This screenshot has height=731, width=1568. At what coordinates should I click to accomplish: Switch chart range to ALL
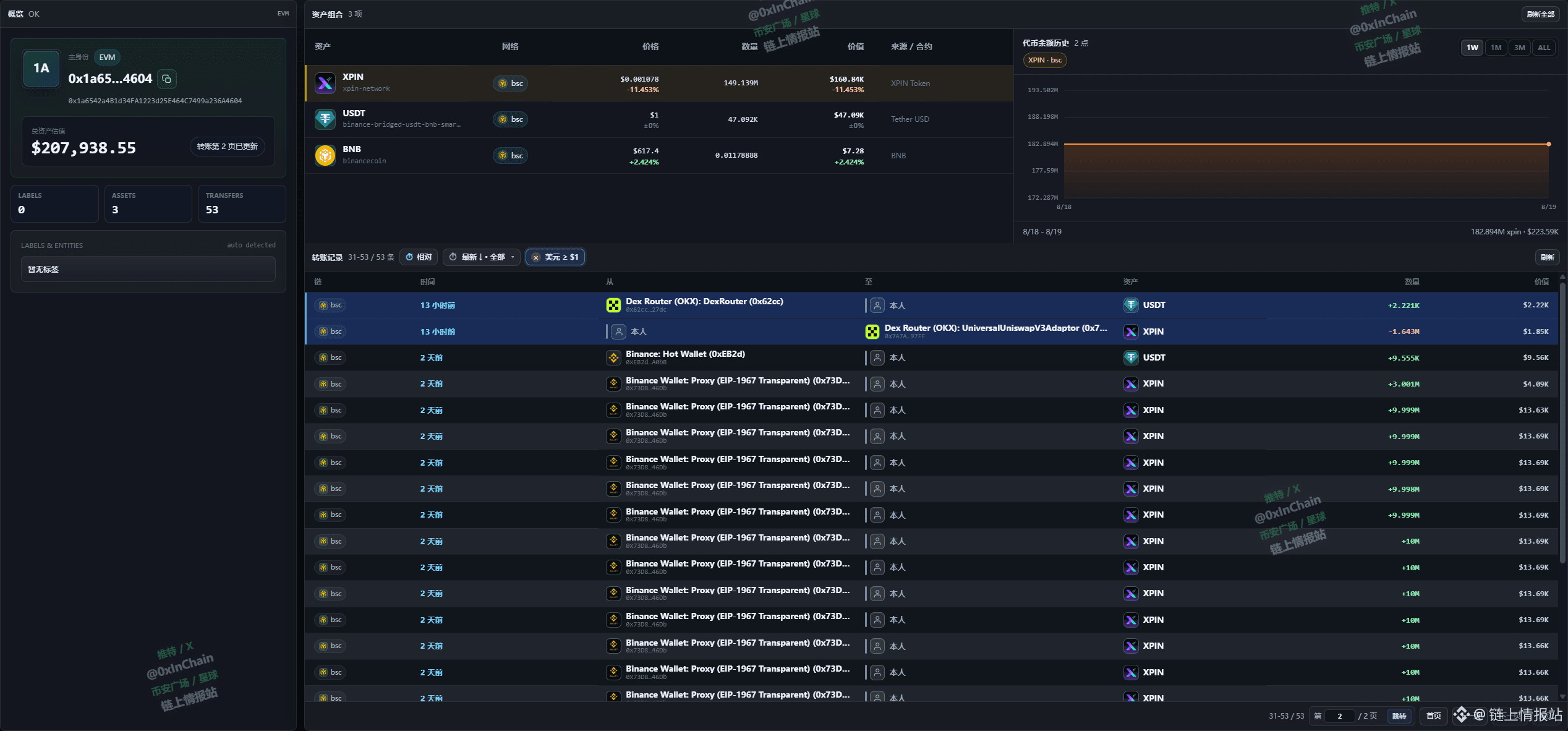tap(1544, 48)
